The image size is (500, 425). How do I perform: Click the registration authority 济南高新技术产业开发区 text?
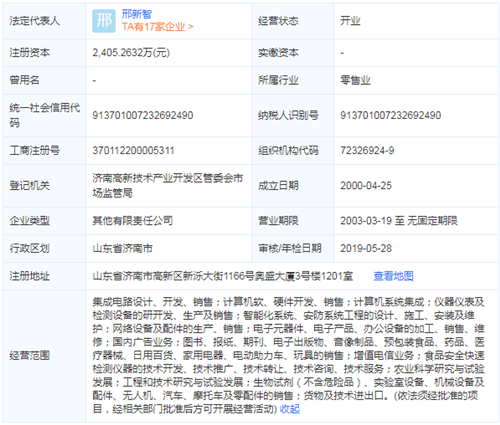click(x=168, y=186)
